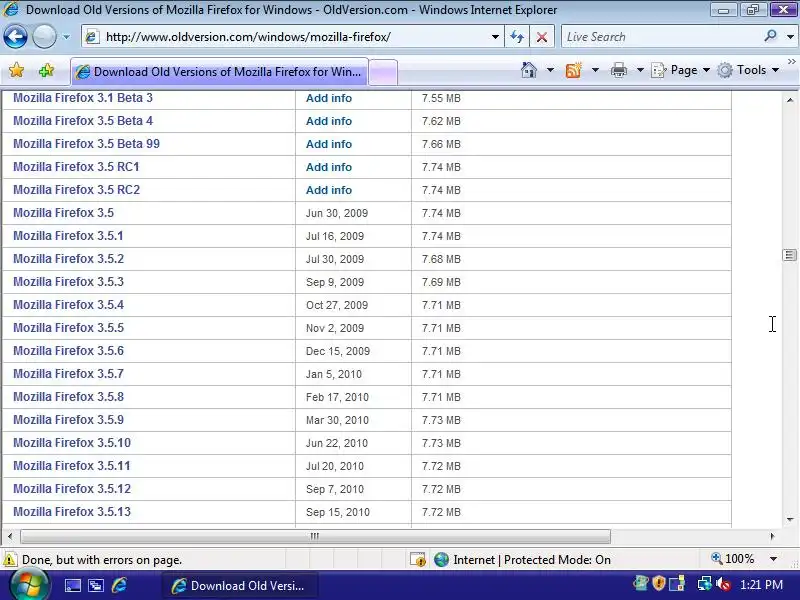Image resolution: width=800 pixels, height=600 pixels.
Task: Click the Home page icon
Action: point(529,70)
